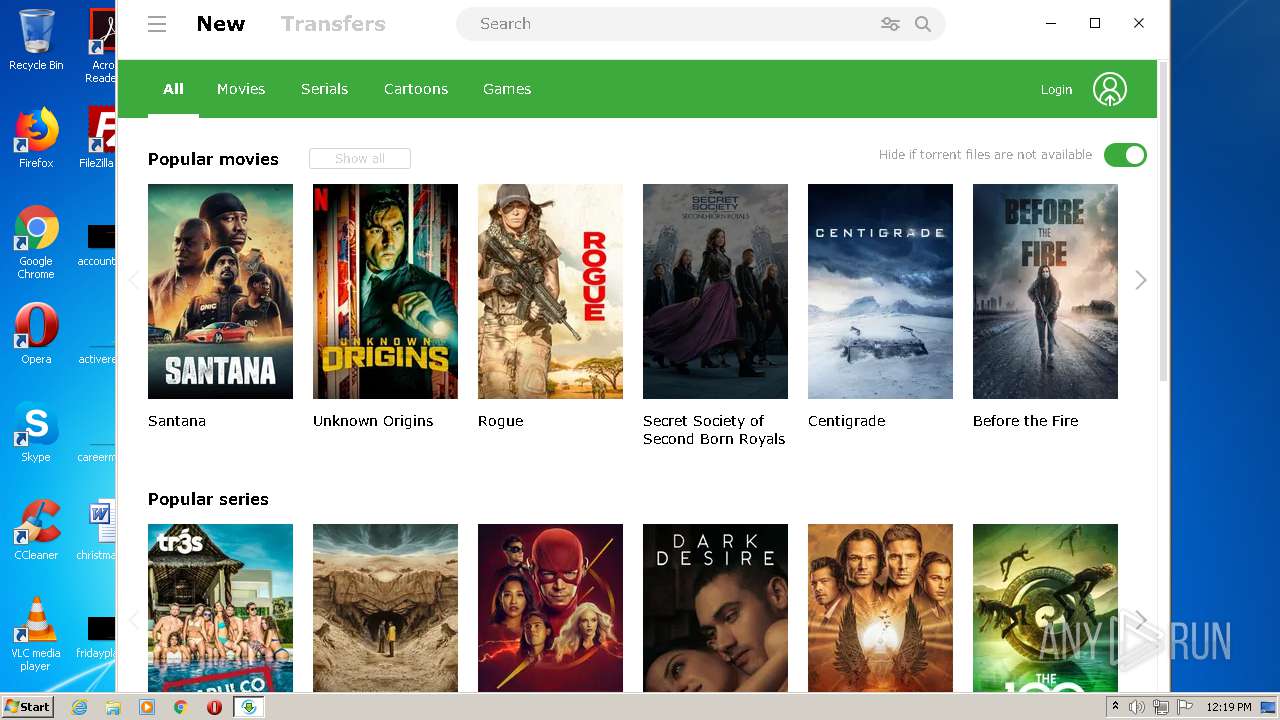Select The 100 series poster
The image size is (1280, 720).
(1045, 608)
